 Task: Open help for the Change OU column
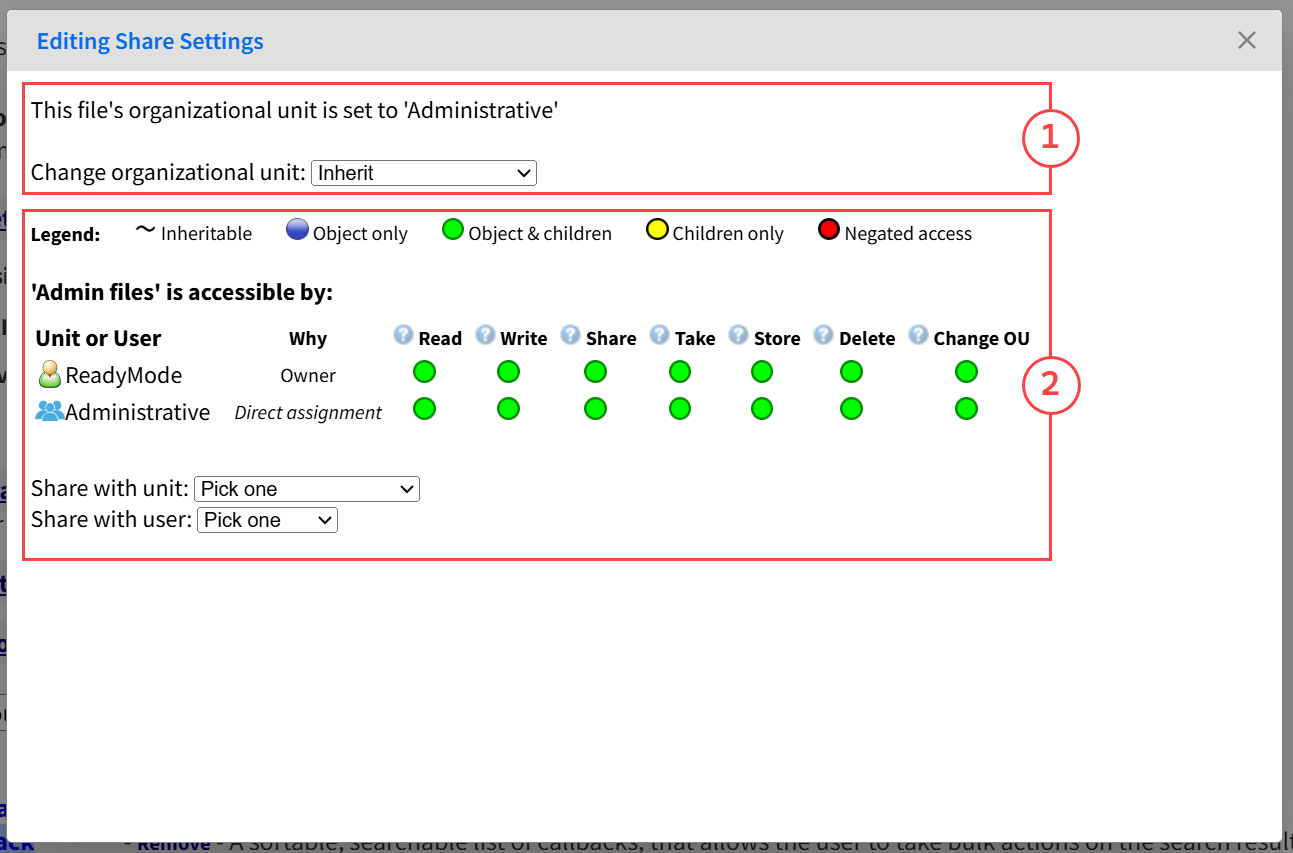tap(918, 335)
